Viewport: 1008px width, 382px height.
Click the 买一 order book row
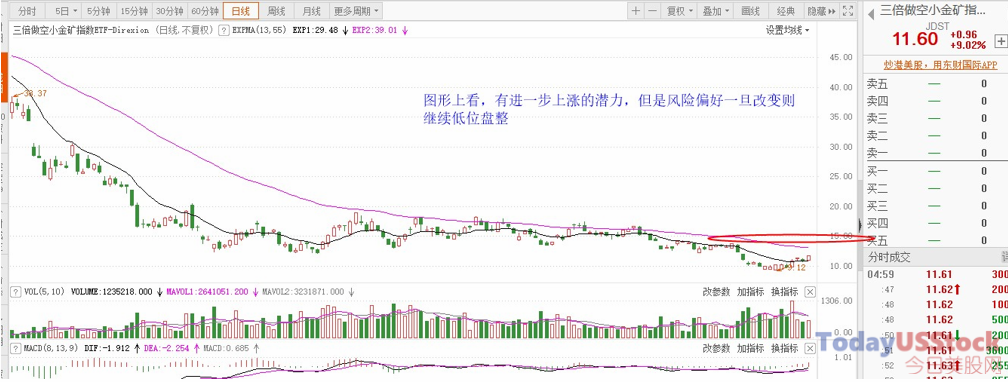click(936, 172)
